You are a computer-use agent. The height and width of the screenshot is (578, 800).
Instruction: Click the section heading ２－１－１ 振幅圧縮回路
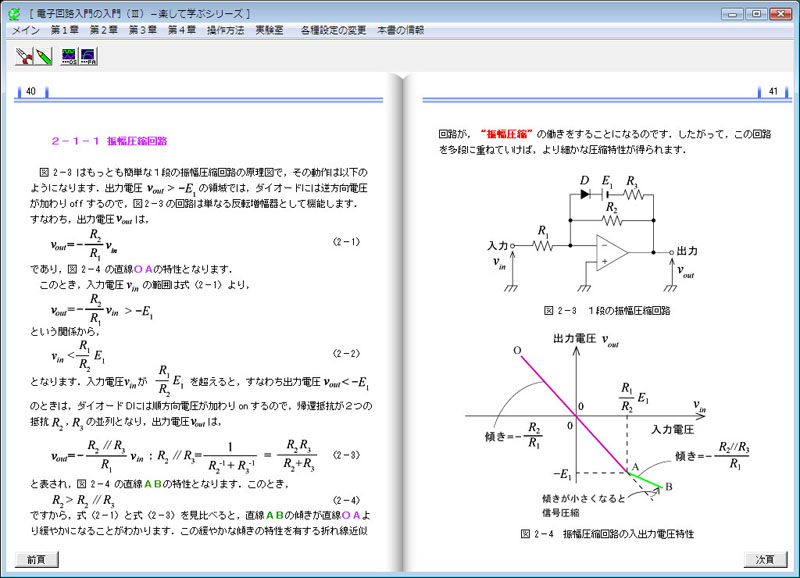[x=109, y=141]
